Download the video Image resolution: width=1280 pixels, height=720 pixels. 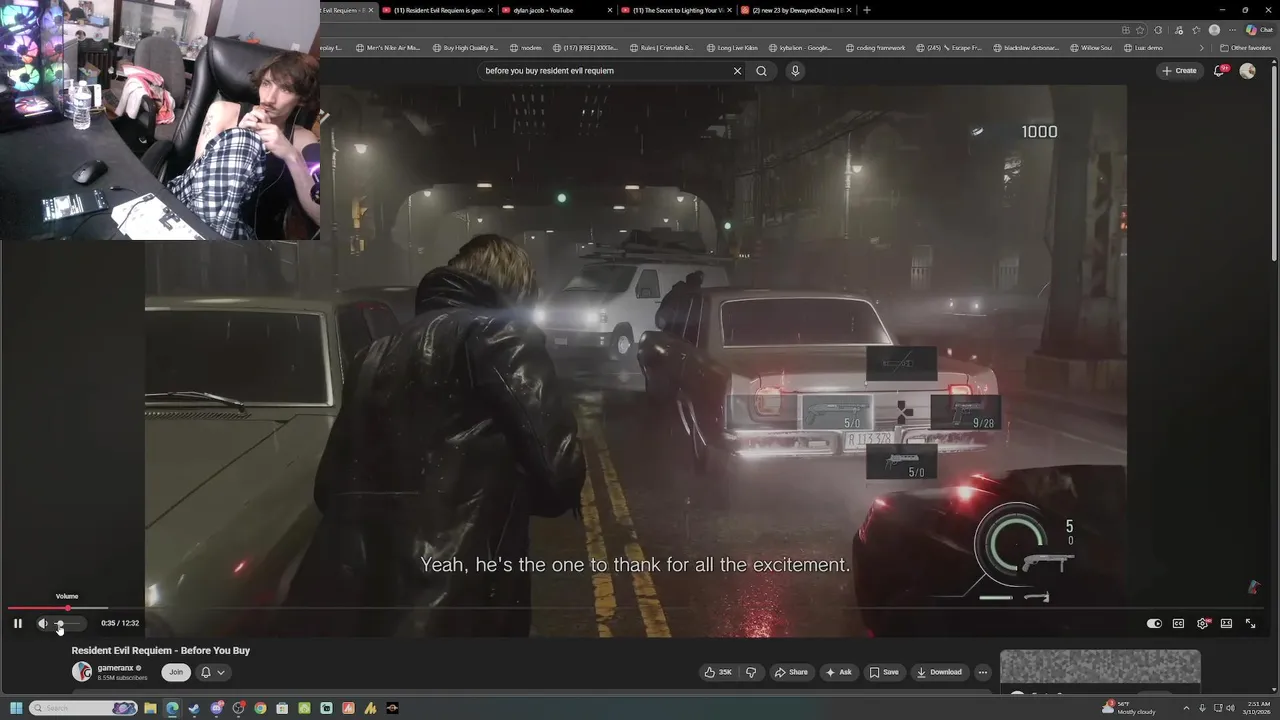coord(940,672)
